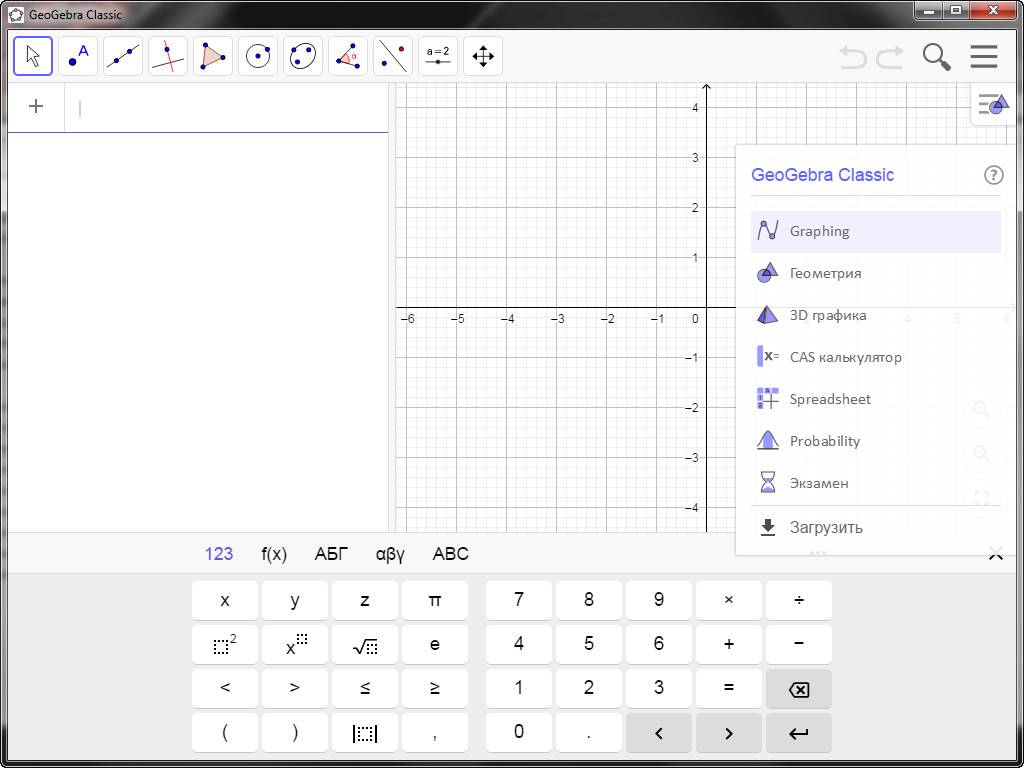Select the Reflect about Line tool

(x=393, y=56)
